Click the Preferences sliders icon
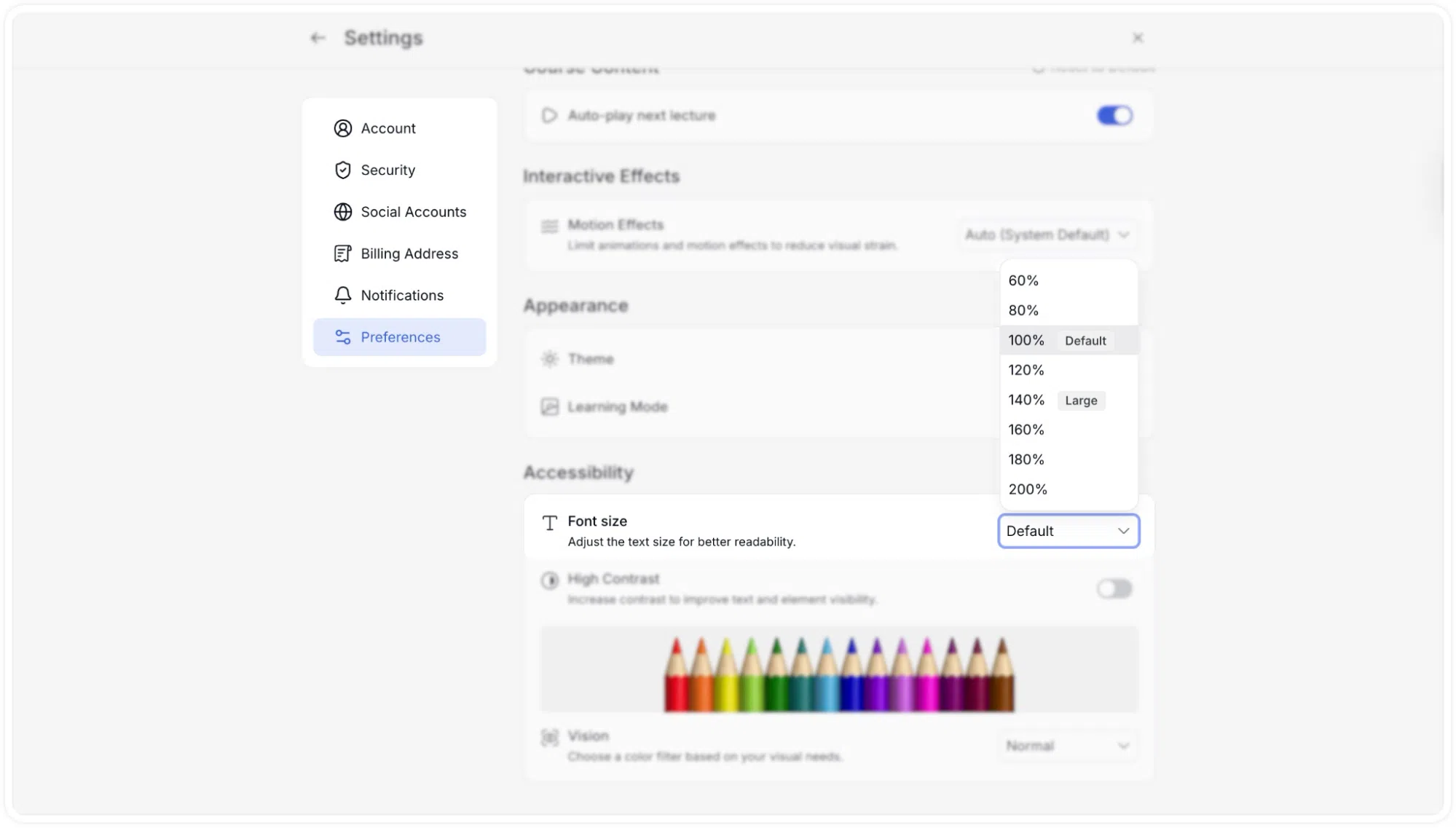 [343, 337]
